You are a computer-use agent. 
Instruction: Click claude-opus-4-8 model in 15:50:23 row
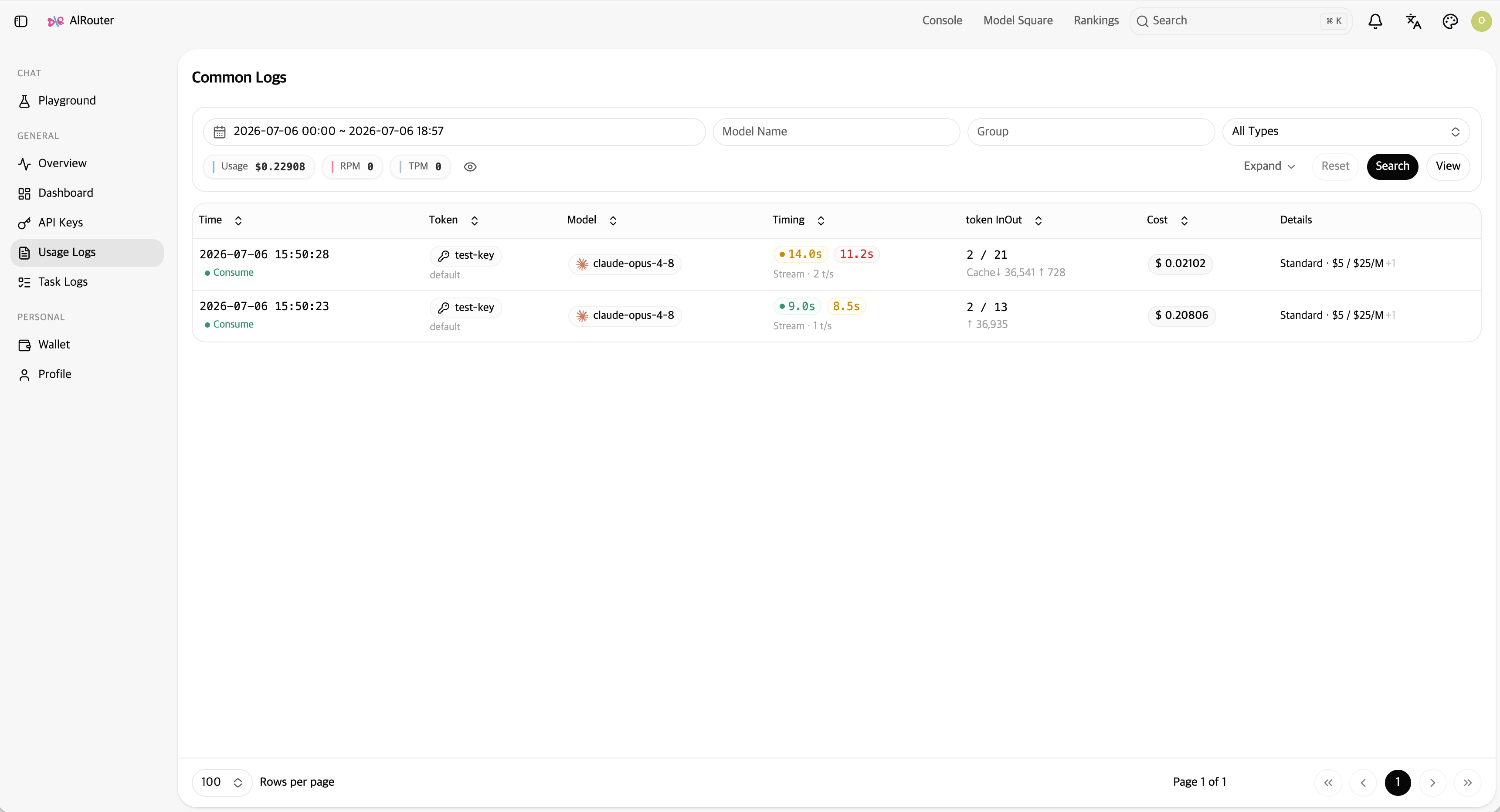625,315
